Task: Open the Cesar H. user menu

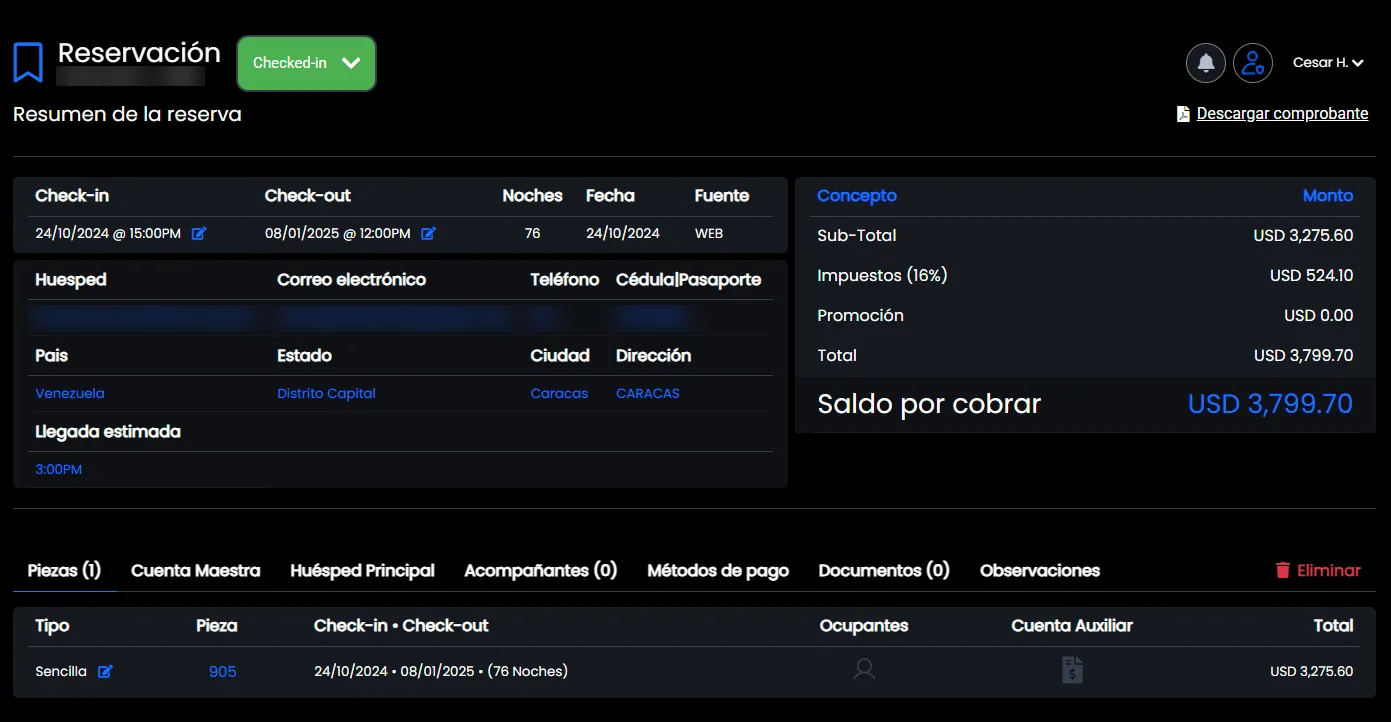Action: coord(1328,63)
